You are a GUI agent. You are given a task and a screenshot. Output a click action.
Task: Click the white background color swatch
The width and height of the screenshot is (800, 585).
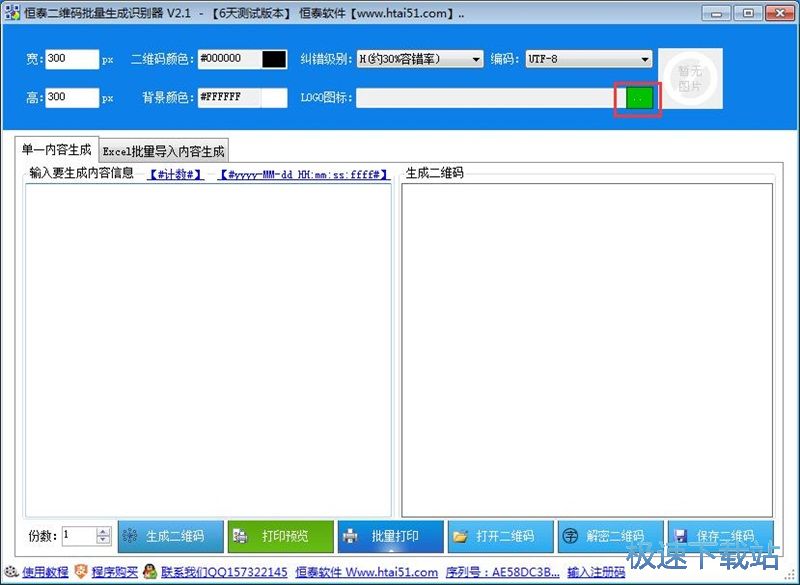pyautogui.click(x=274, y=97)
